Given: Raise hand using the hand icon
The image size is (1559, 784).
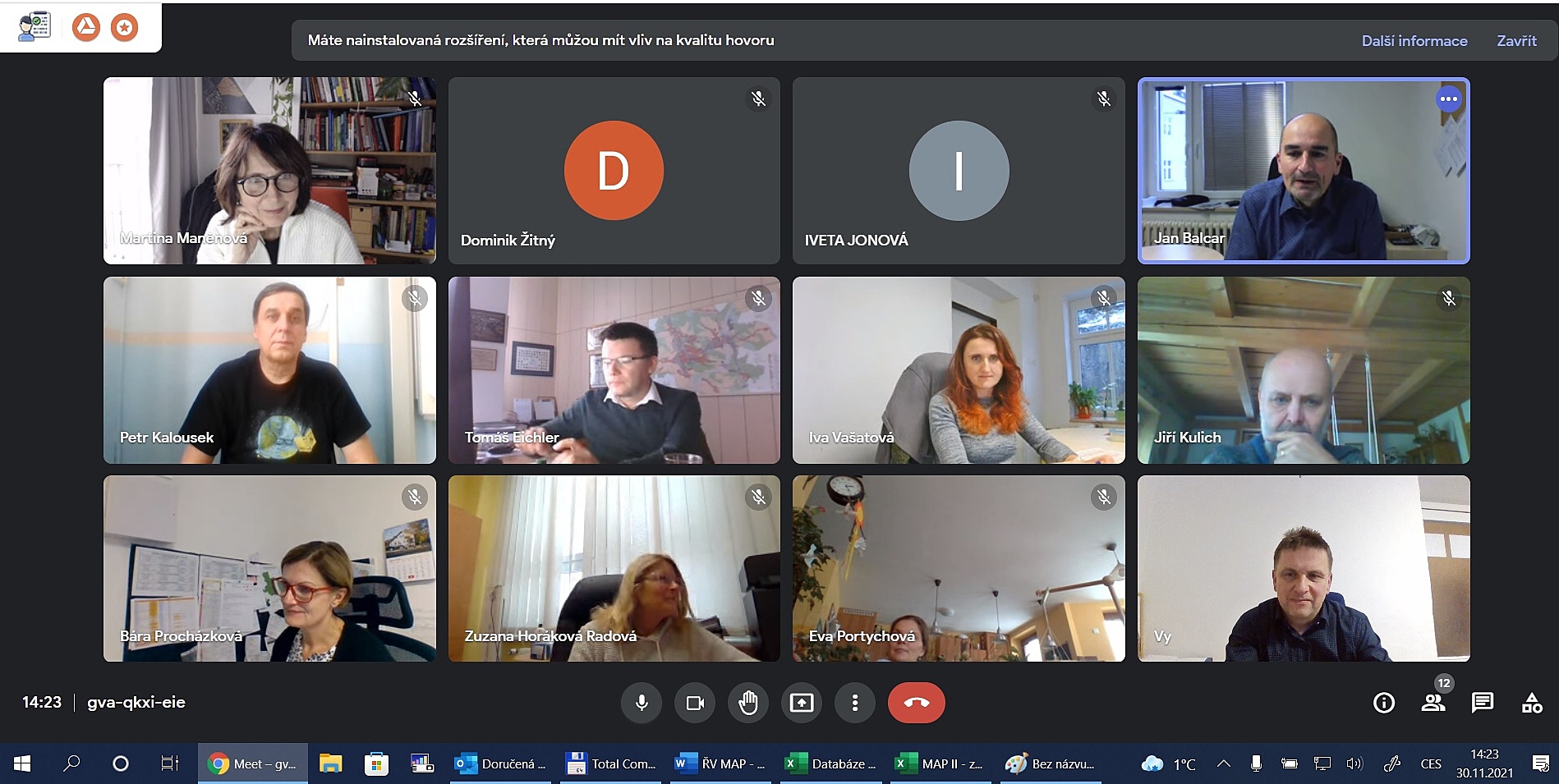Looking at the screenshot, I should pyautogui.click(x=748, y=703).
